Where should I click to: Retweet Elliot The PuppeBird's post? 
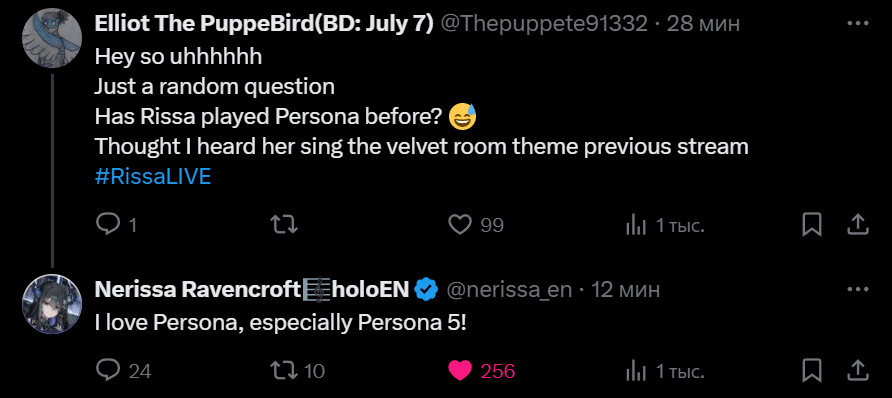click(283, 225)
